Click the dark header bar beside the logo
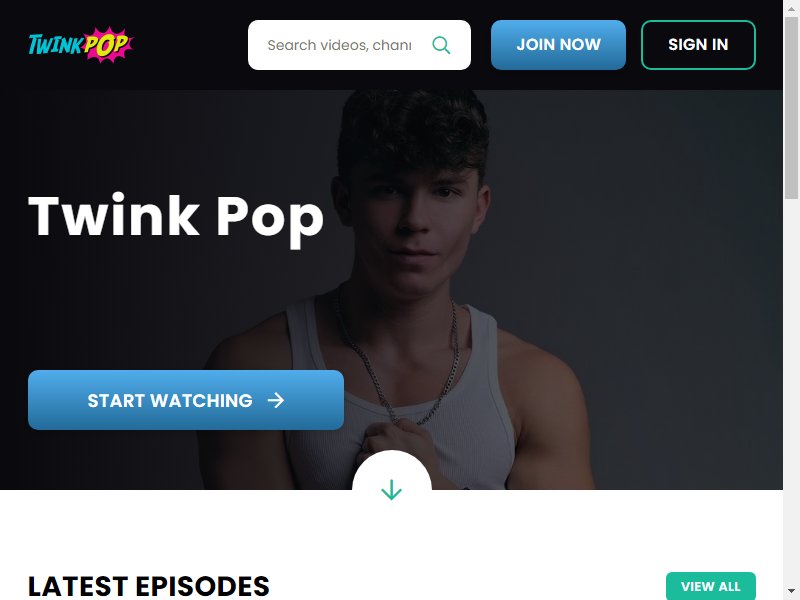The width and height of the screenshot is (800, 600). [x=189, y=45]
